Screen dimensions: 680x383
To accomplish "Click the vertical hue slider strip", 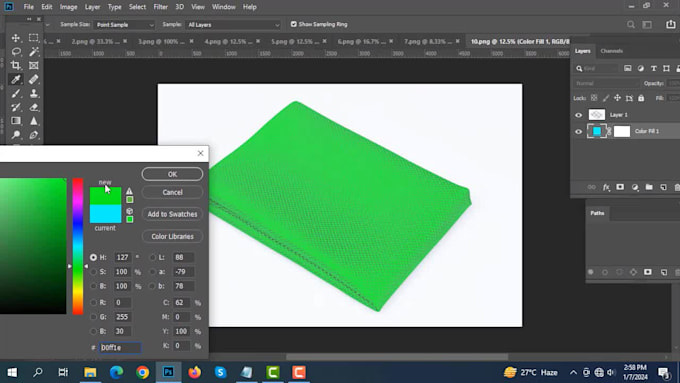I will (78, 246).
